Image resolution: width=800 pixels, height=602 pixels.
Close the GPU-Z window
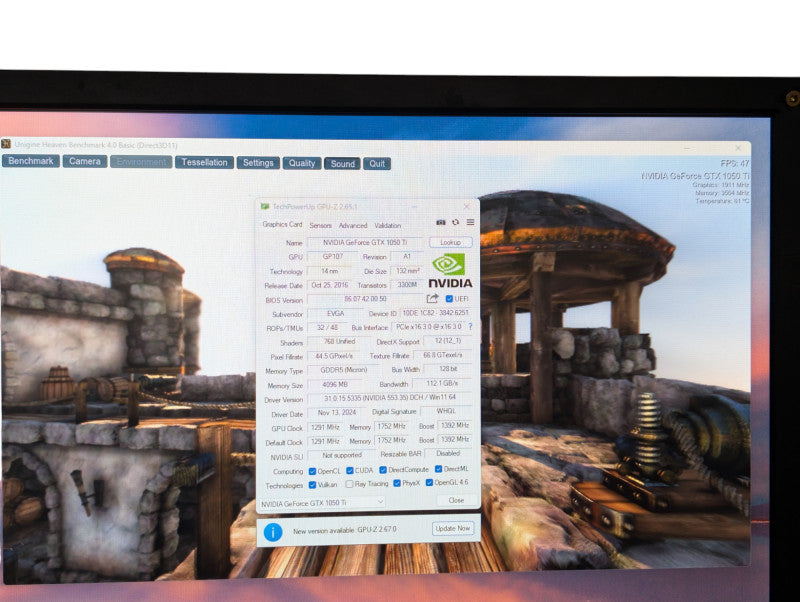click(x=466, y=207)
